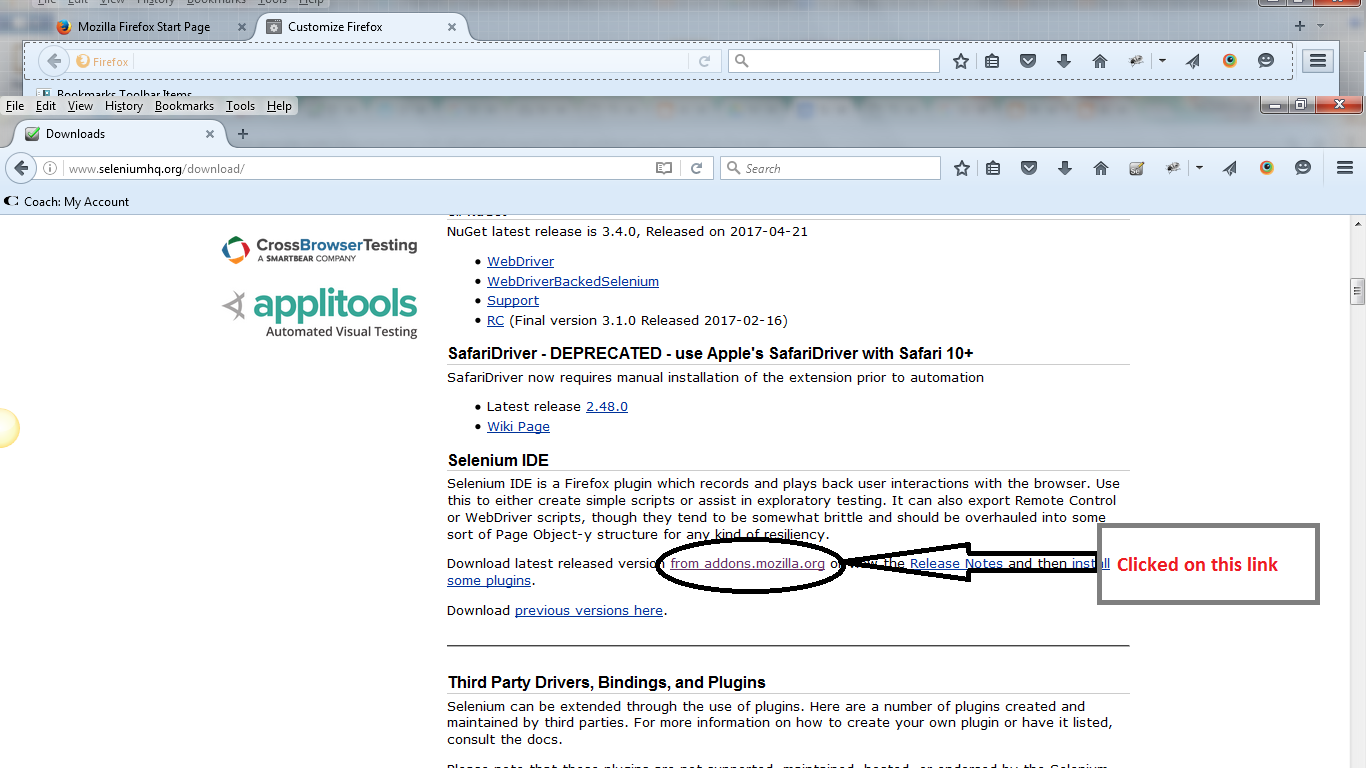
Task: Open the Support NuGet link
Action: tap(513, 301)
